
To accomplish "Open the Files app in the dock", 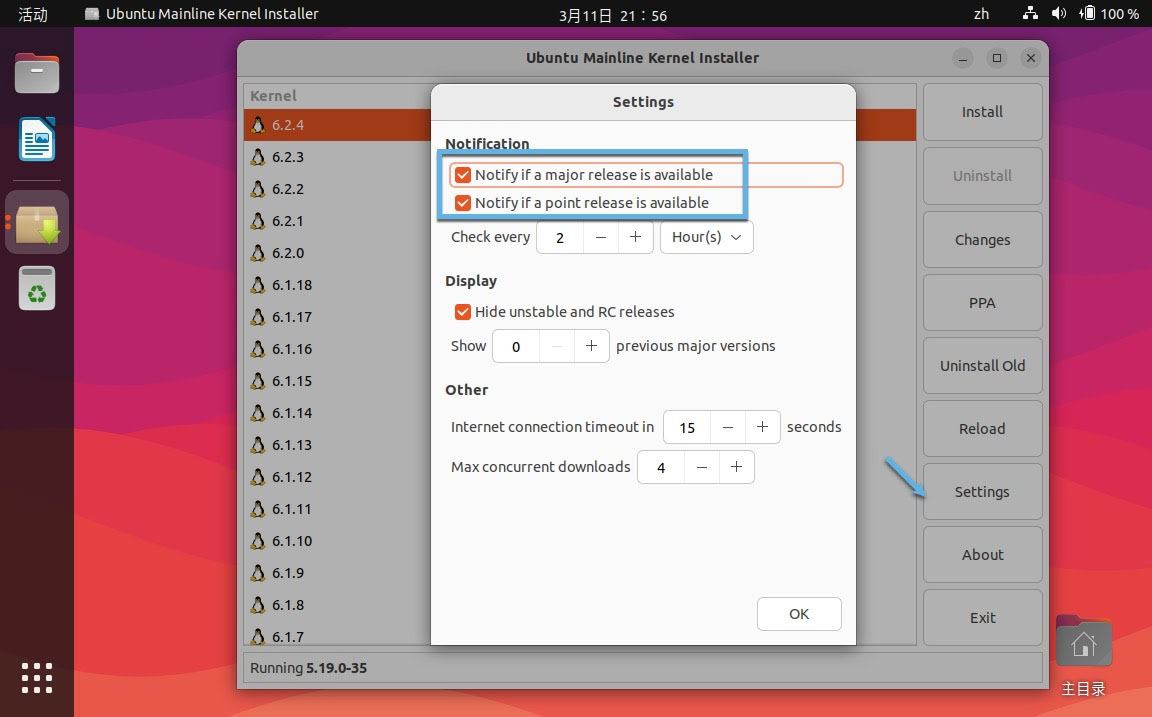I will click(x=37, y=74).
